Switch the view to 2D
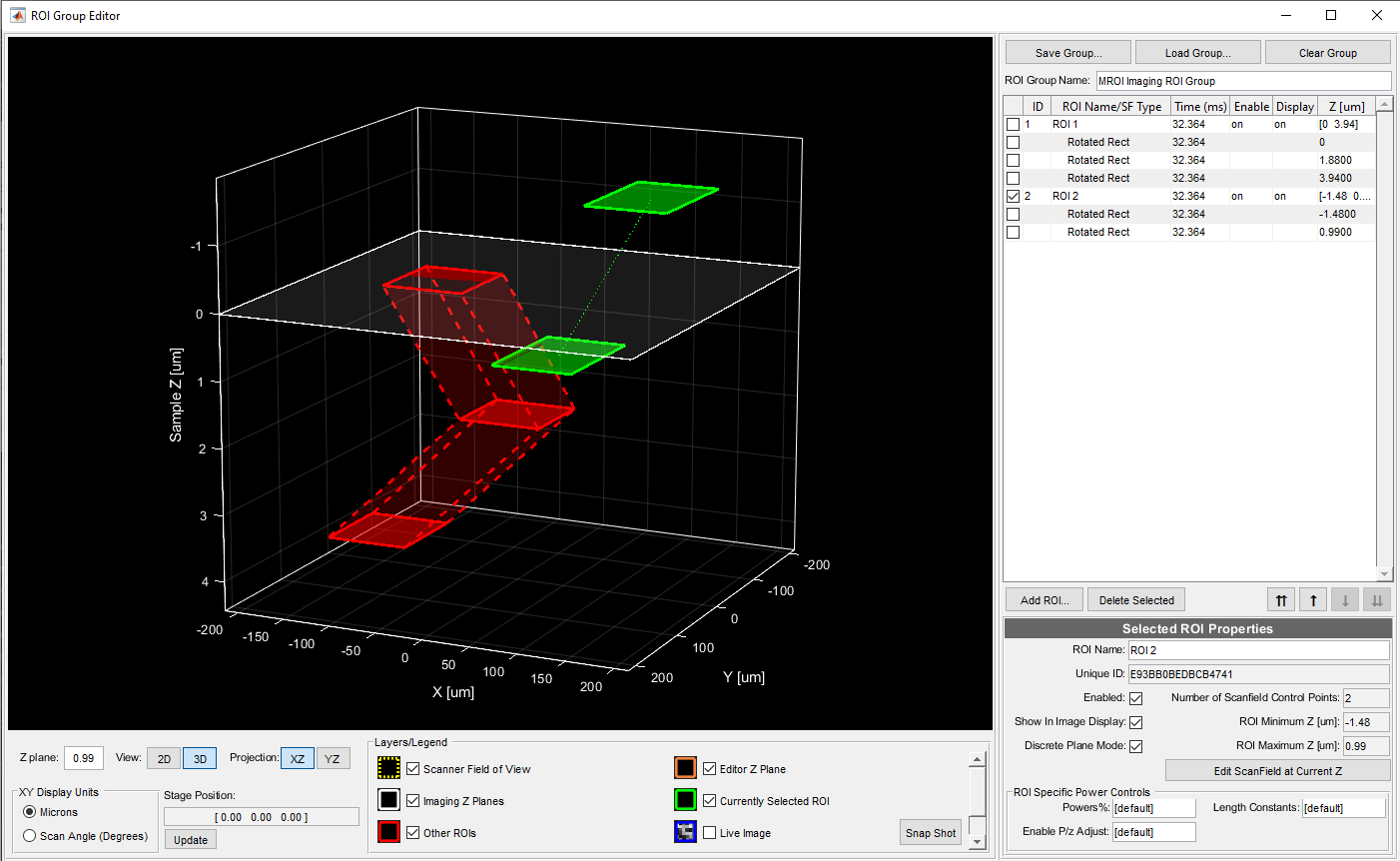Viewport: 1400px width, 861px height. [x=163, y=758]
